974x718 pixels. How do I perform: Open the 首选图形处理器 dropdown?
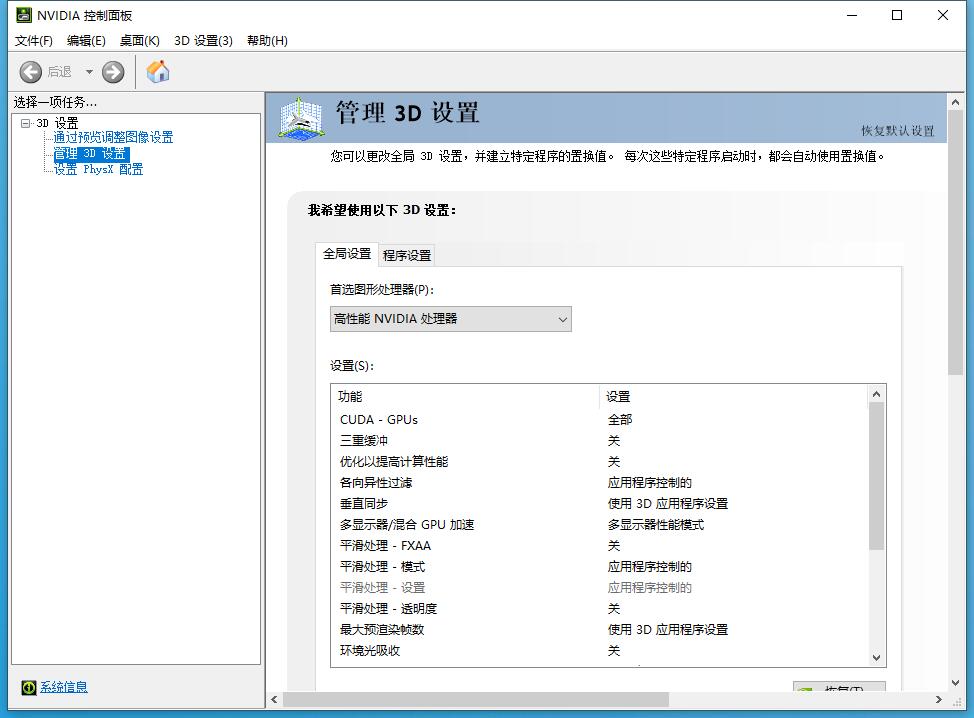tap(450, 319)
